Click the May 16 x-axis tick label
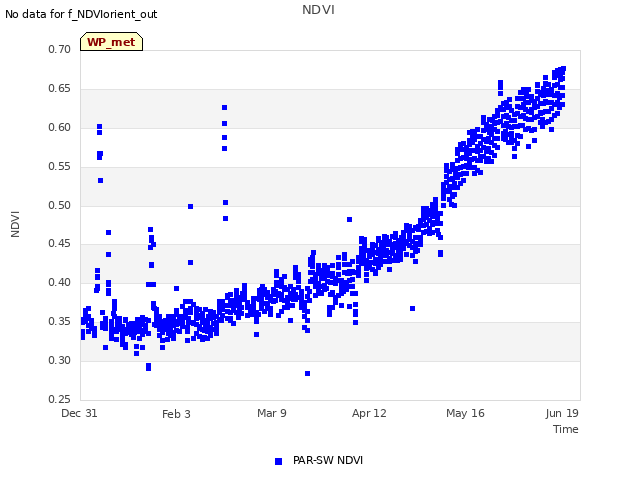 465,413
